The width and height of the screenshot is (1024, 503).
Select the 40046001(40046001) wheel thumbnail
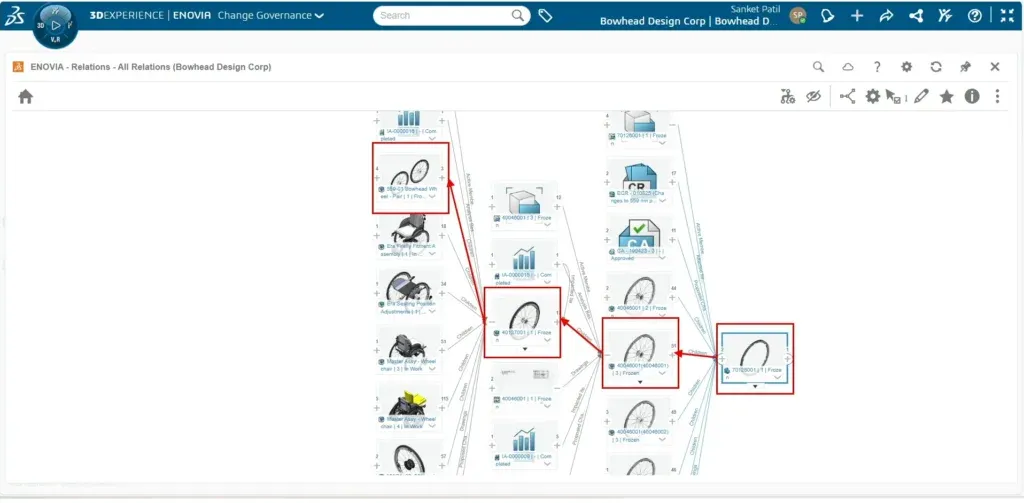[x=640, y=346]
